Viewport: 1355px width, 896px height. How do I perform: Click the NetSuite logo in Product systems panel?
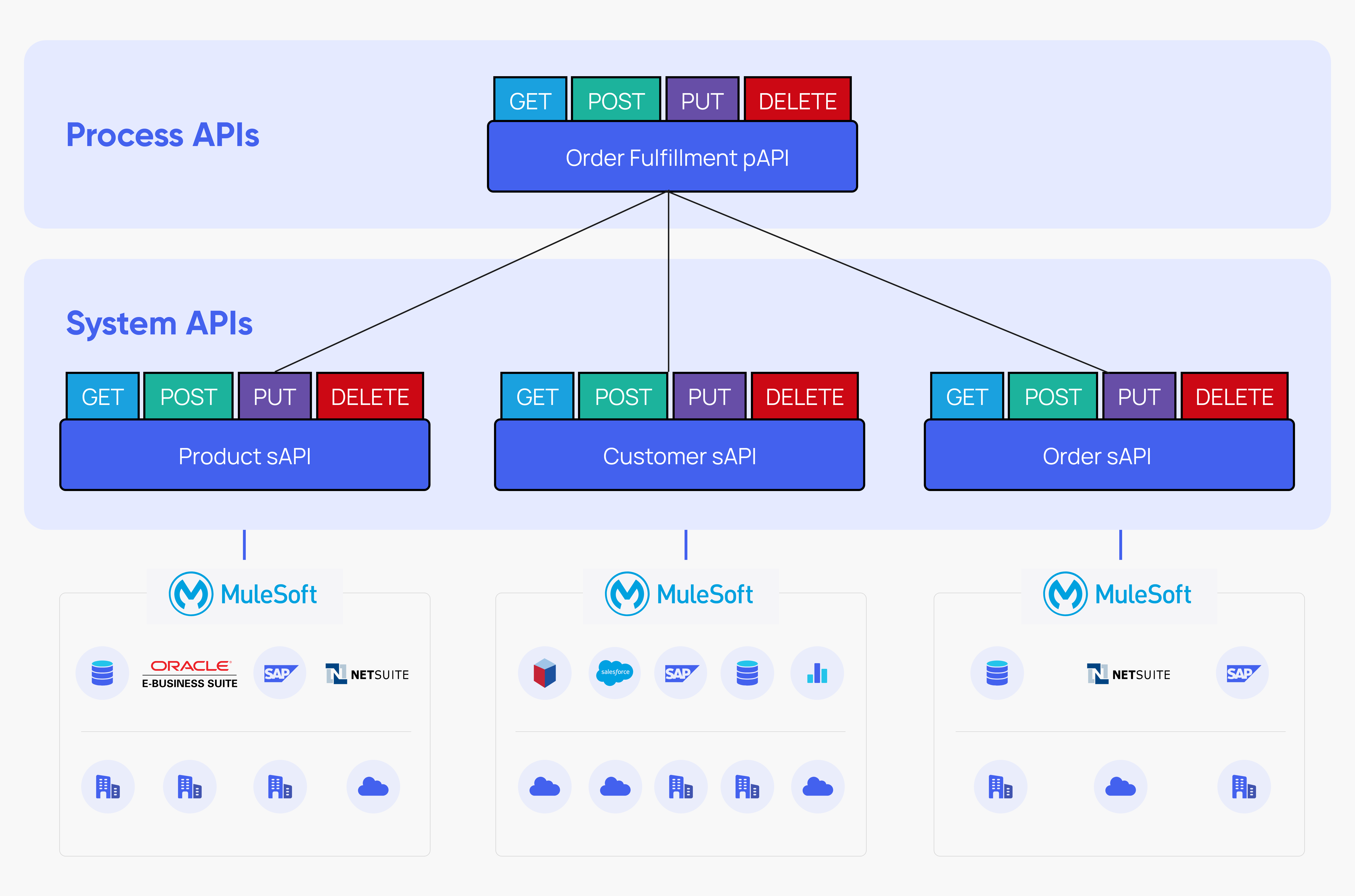[x=367, y=674]
